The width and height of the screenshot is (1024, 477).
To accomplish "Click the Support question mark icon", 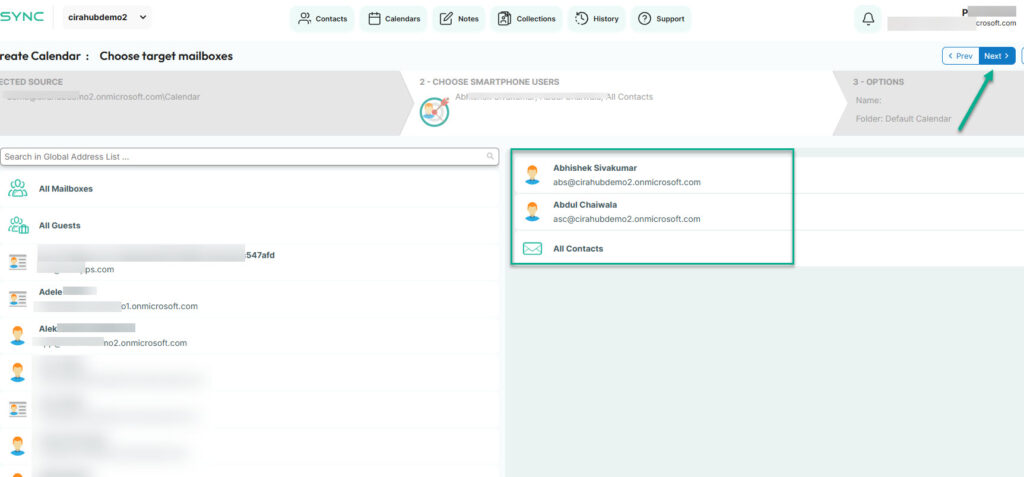I will point(645,19).
